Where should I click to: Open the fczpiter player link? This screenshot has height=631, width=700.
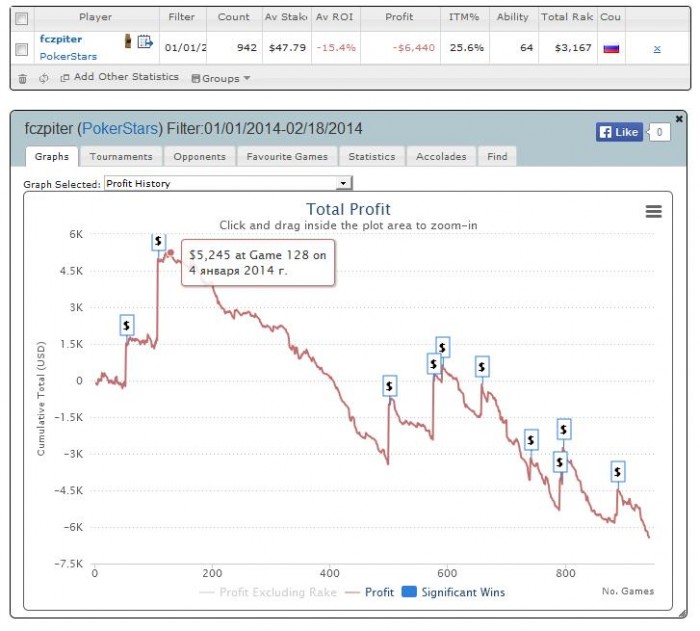pos(61,39)
